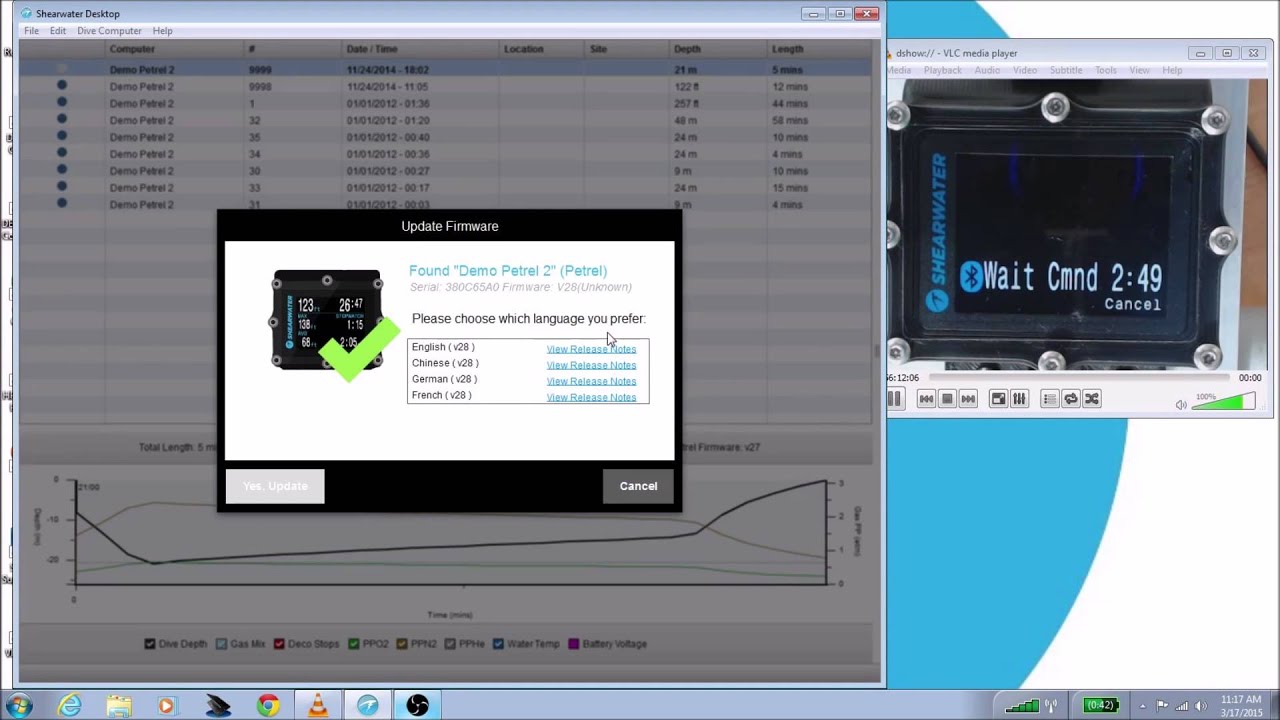Click the battery indicator in system tray
This screenshot has width=1280, height=720.
[x=1101, y=705]
